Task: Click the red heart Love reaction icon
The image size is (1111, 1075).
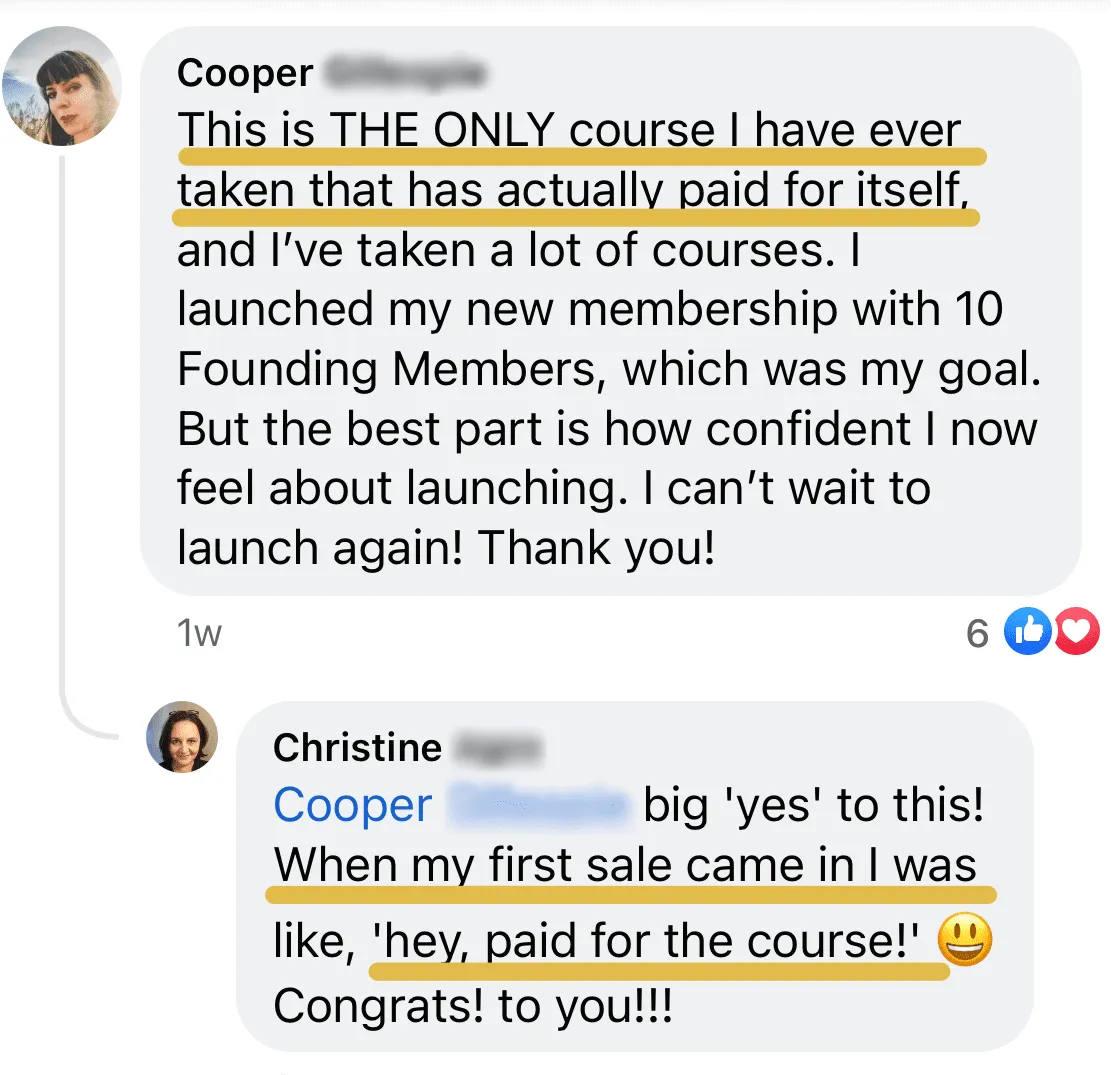Action: [x=1076, y=631]
